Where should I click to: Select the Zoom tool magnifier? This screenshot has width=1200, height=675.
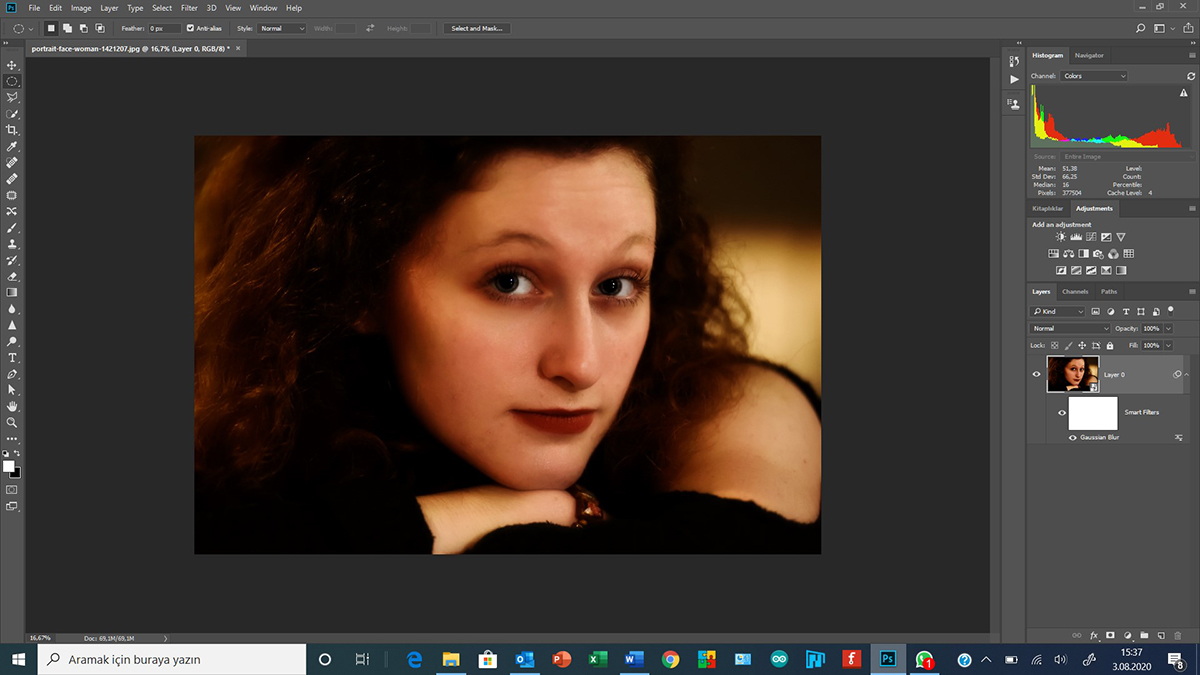coord(12,422)
